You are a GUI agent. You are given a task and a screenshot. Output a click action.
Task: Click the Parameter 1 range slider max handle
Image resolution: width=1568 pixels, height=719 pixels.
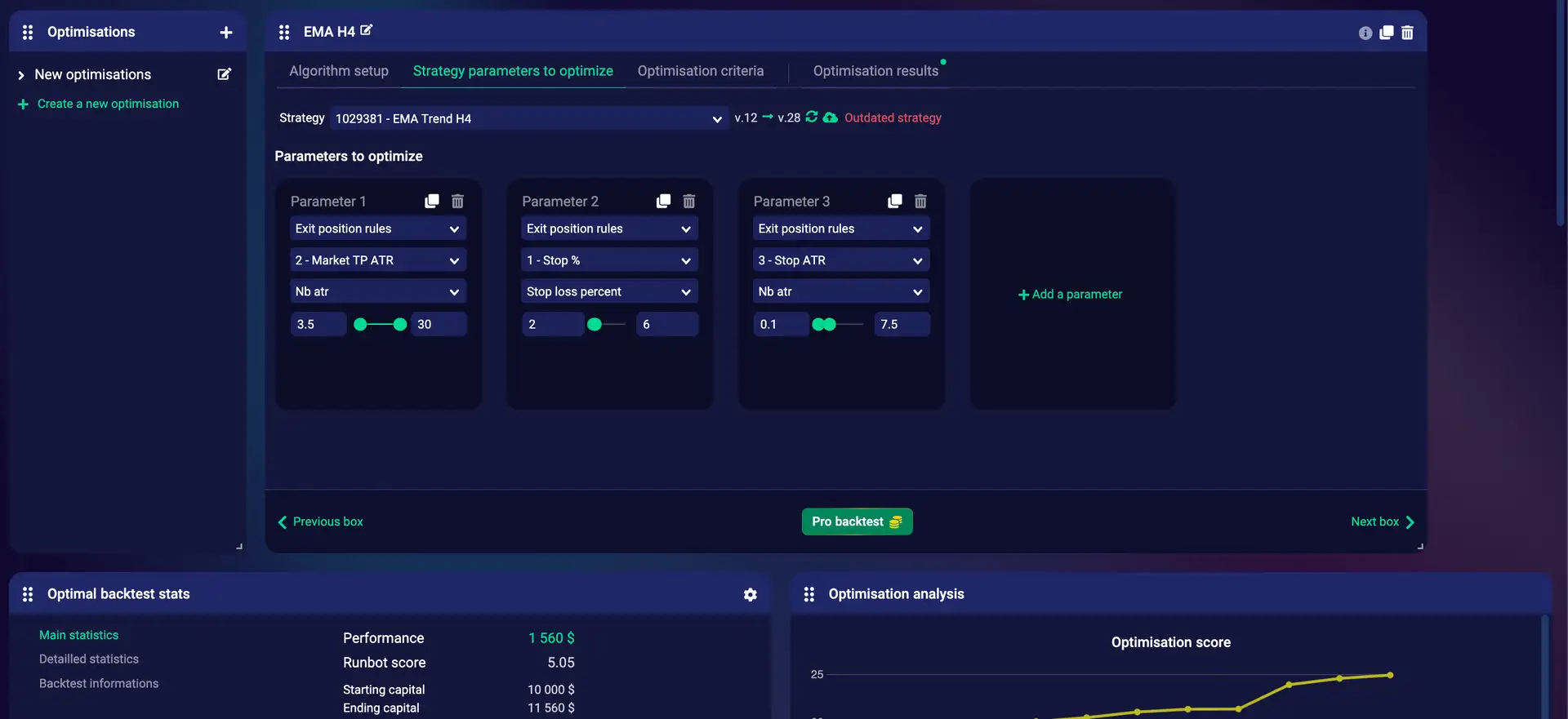tap(400, 325)
